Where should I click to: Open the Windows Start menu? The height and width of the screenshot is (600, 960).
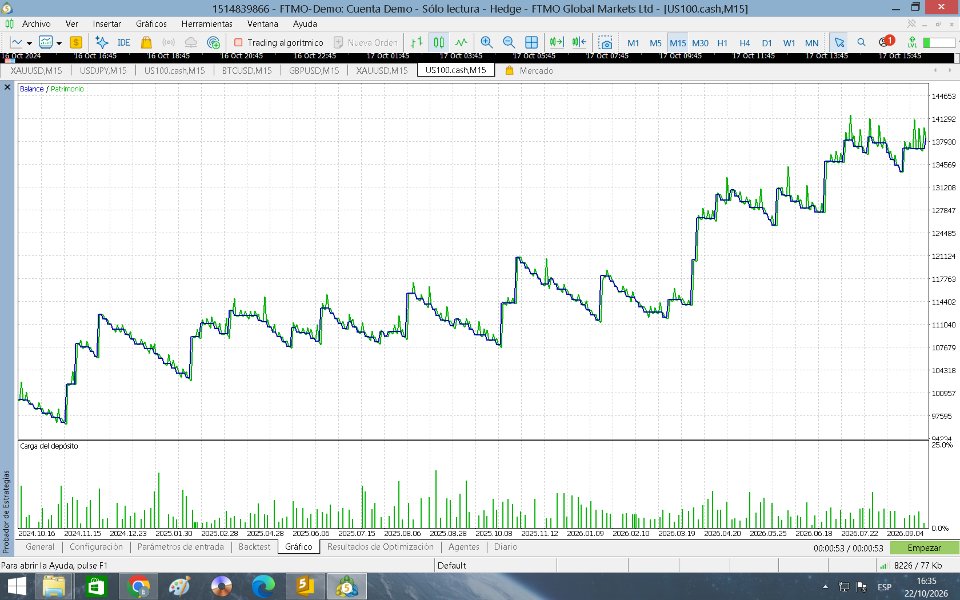pos(17,586)
